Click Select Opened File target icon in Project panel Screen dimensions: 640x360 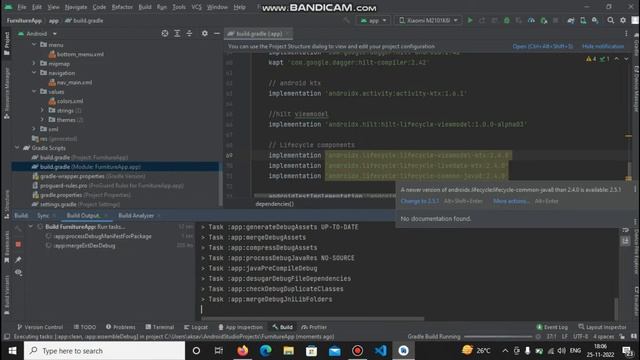coord(164,33)
